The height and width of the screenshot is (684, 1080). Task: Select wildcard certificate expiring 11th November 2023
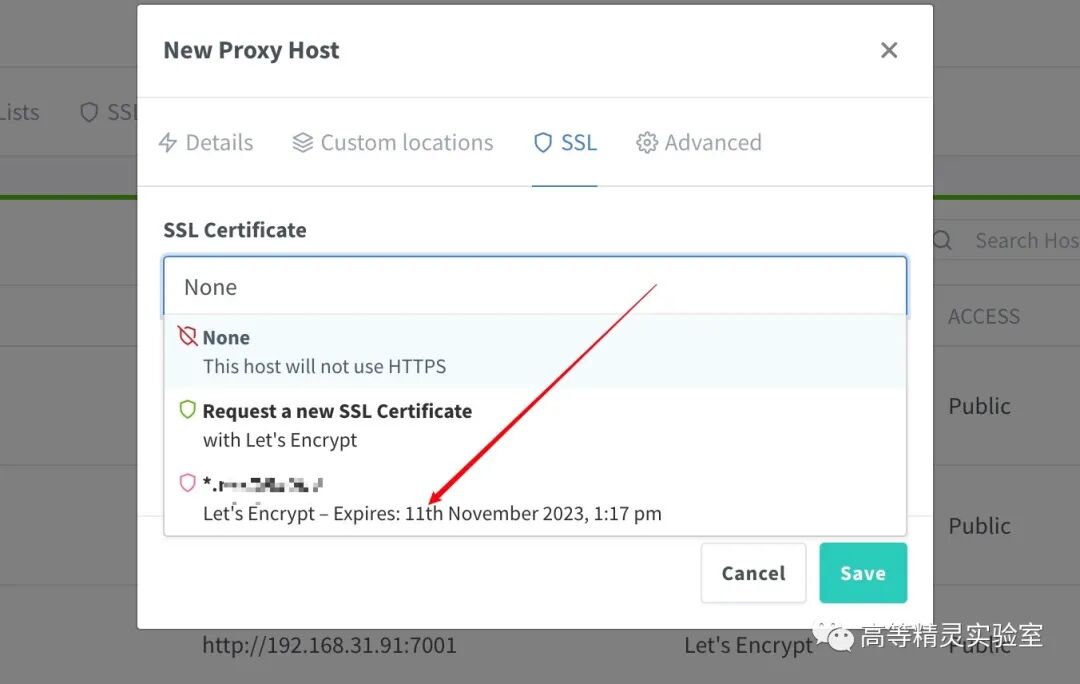point(535,499)
